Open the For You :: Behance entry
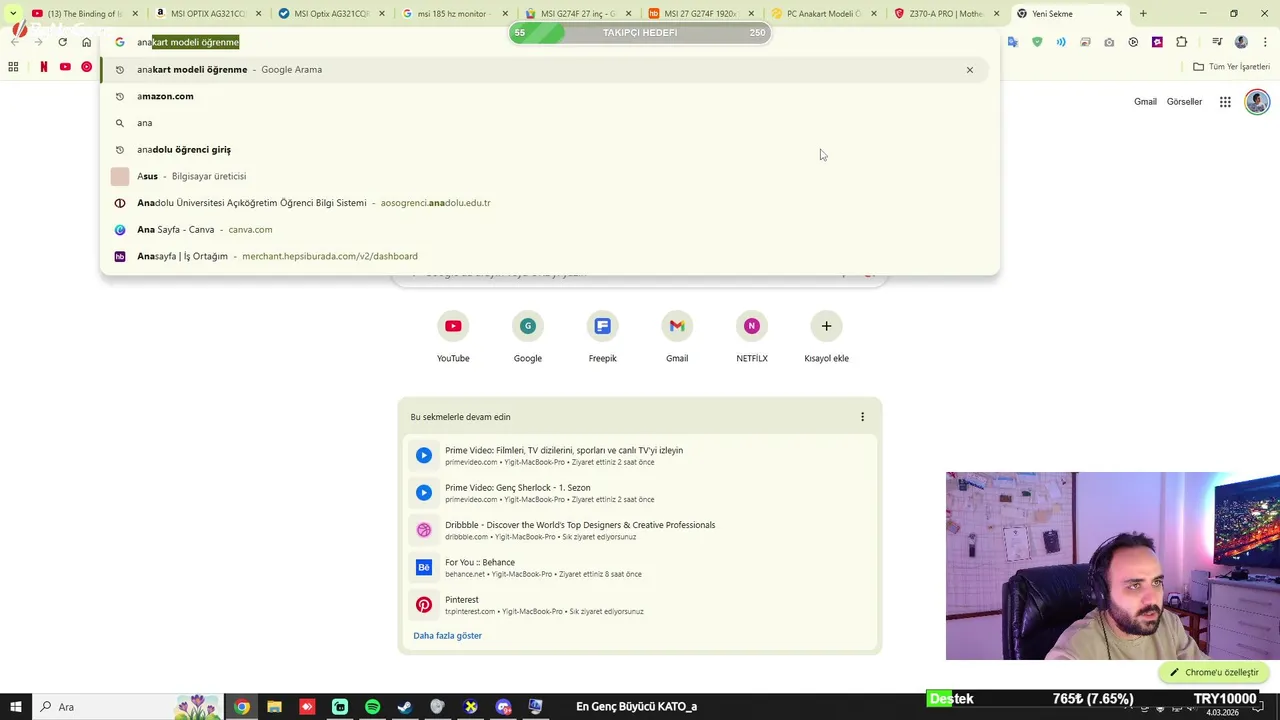The width and height of the screenshot is (1280, 720). pos(640,568)
